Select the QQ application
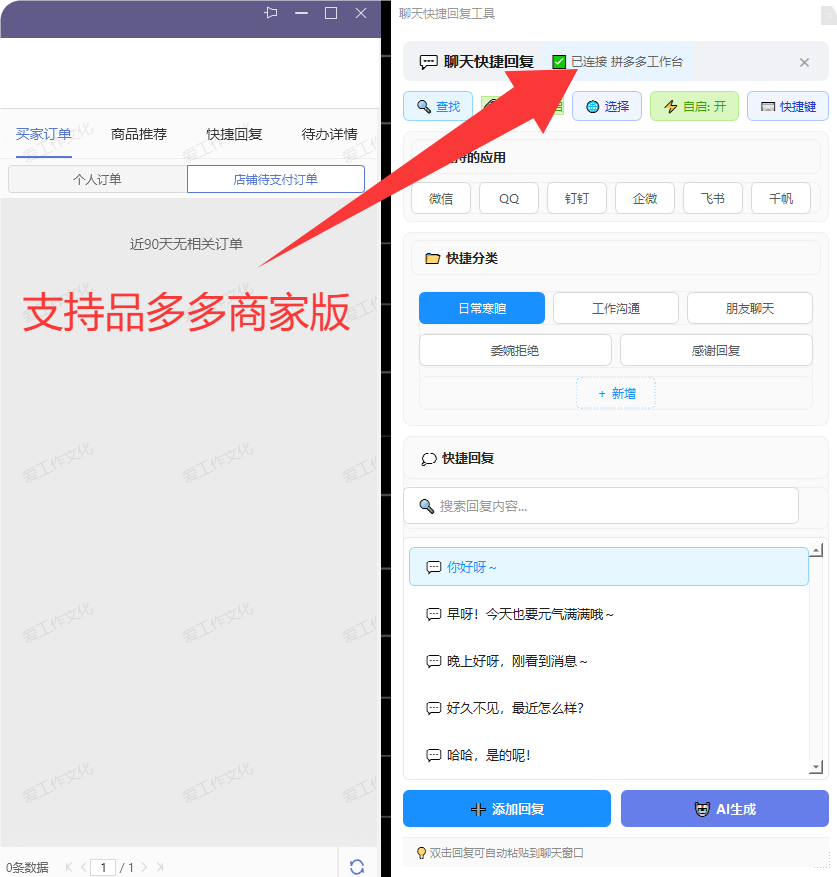 click(508, 198)
